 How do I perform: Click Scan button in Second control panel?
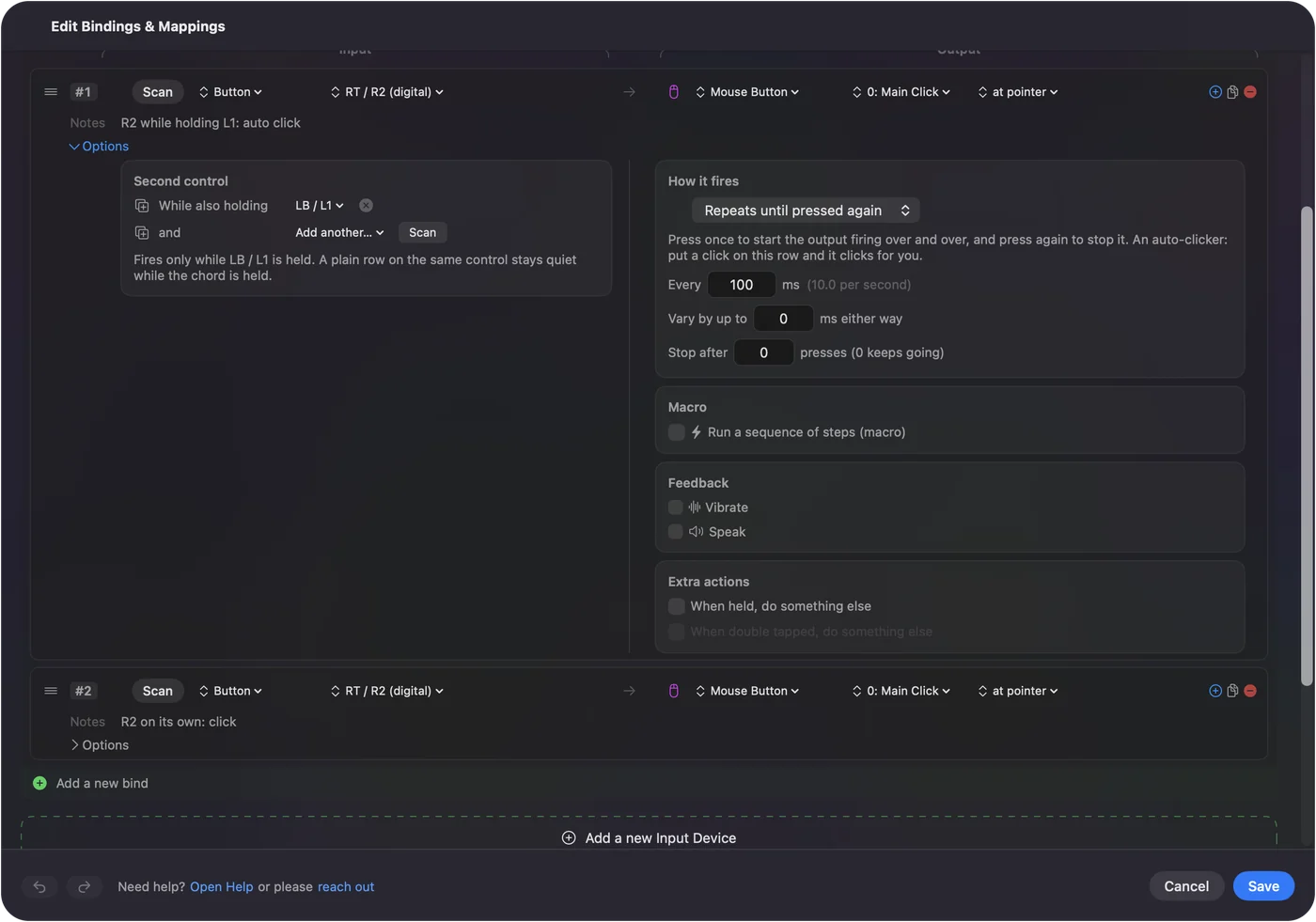point(422,233)
